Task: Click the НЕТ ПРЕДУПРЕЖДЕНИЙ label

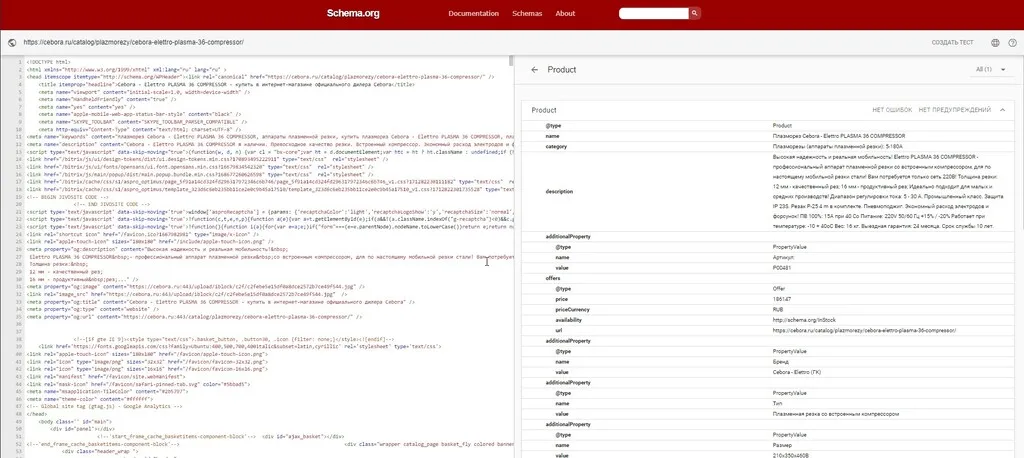Action: click(x=954, y=110)
